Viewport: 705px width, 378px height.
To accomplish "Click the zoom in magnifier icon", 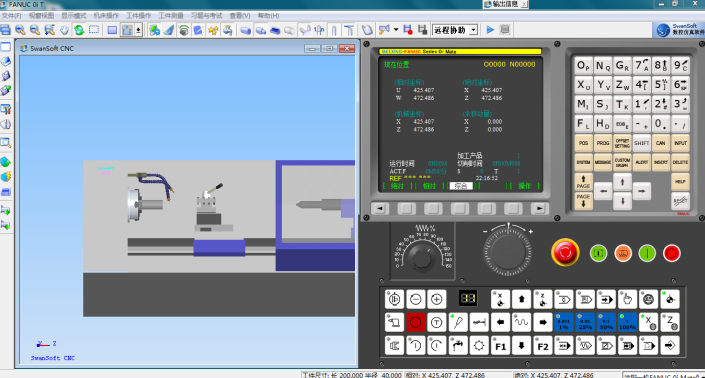I will [x=20, y=30].
